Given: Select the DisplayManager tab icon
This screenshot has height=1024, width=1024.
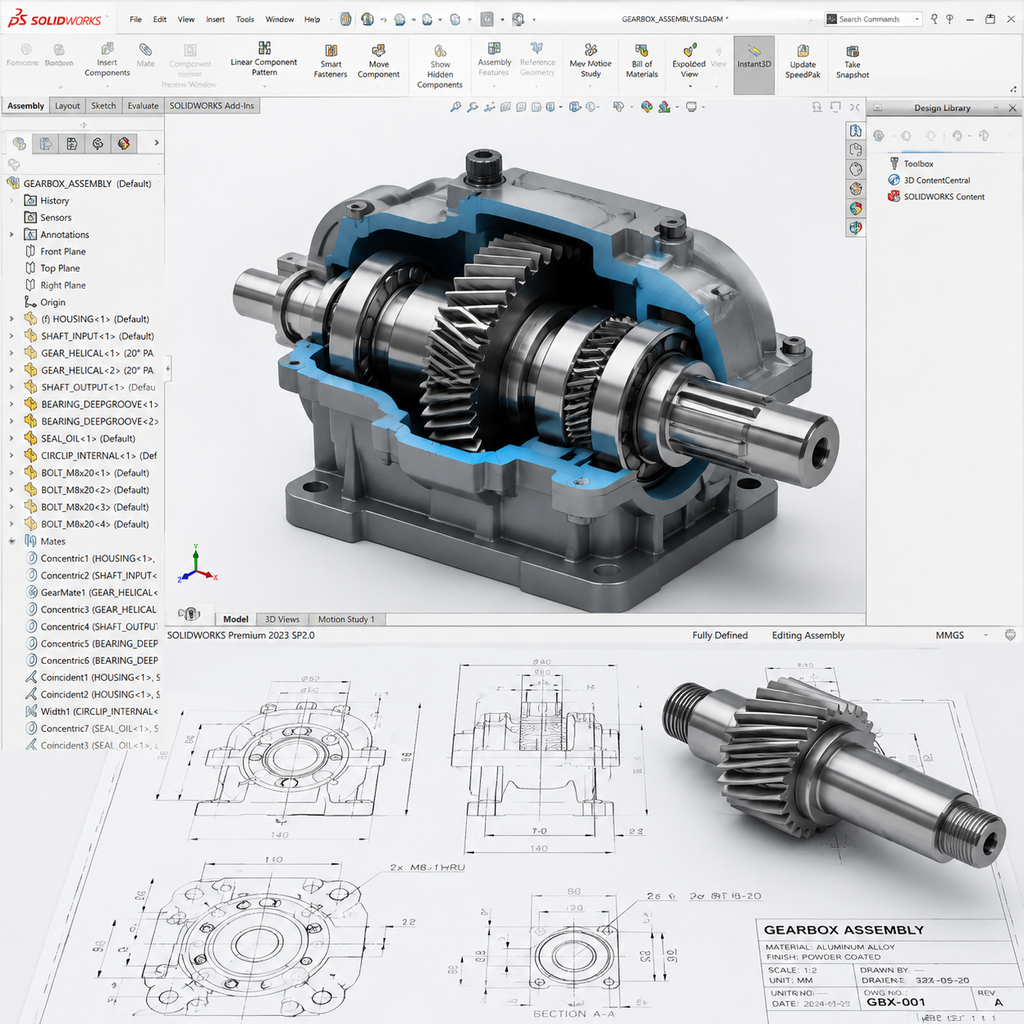Looking at the screenshot, I should (124, 143).
